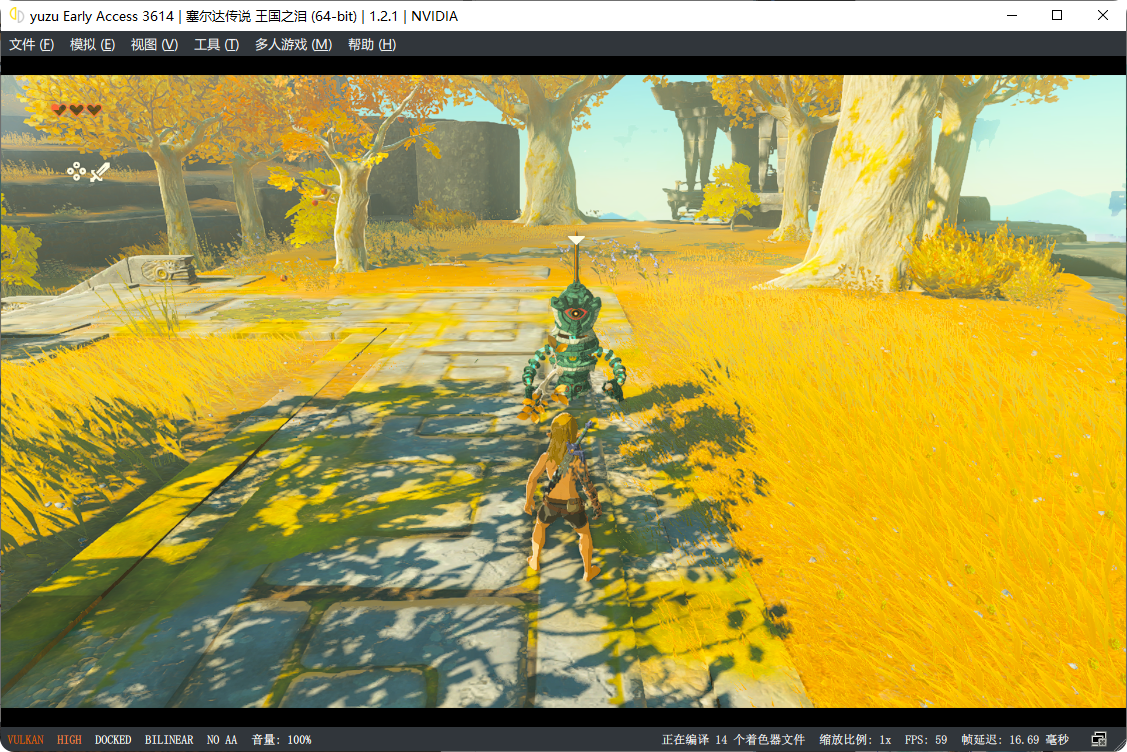The image size is (1127, 752).
Task: Click the FPS: 59 status text
Action: pyautogui.click(x=926, y=740)
